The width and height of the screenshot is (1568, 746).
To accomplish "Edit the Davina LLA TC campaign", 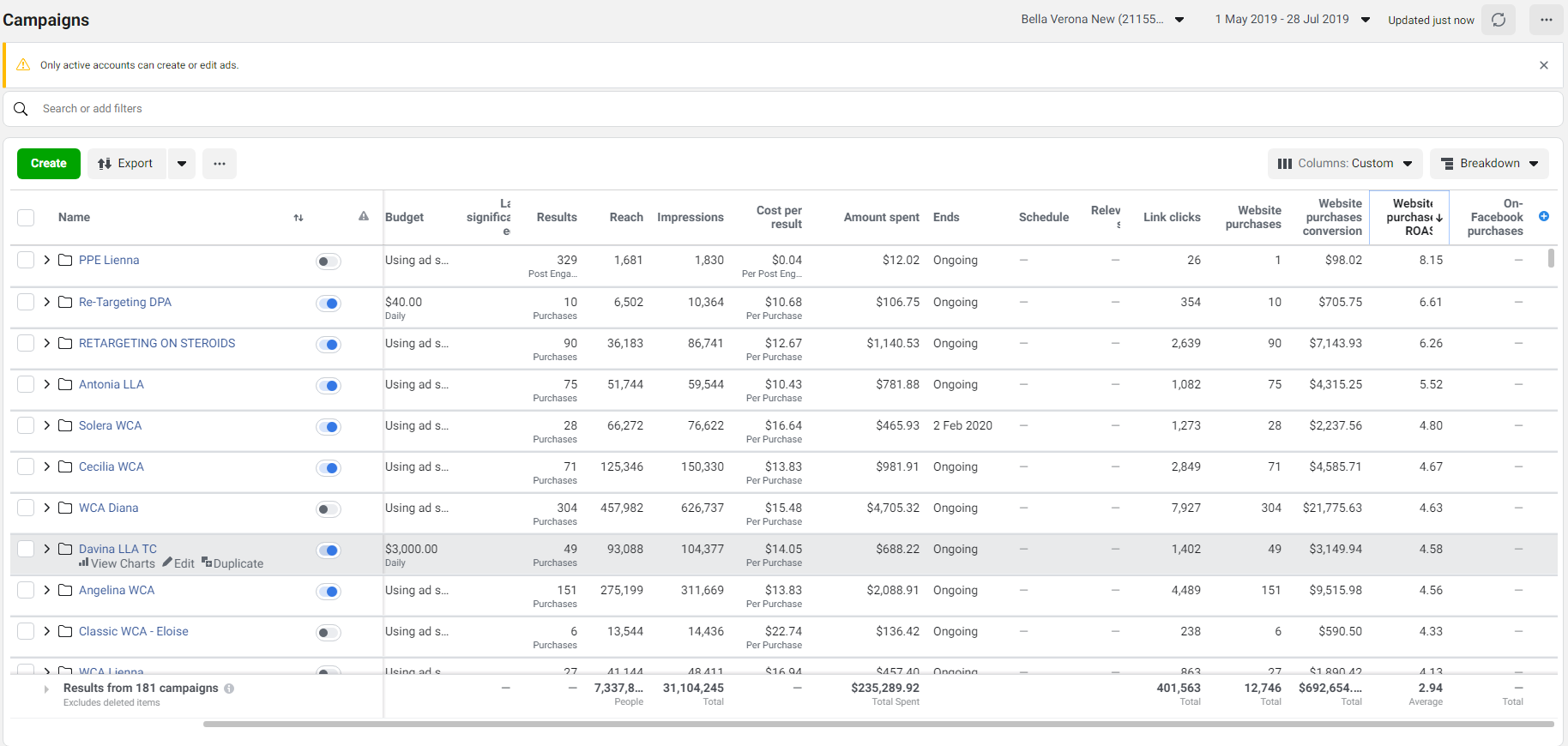I will tap(178, 563).
